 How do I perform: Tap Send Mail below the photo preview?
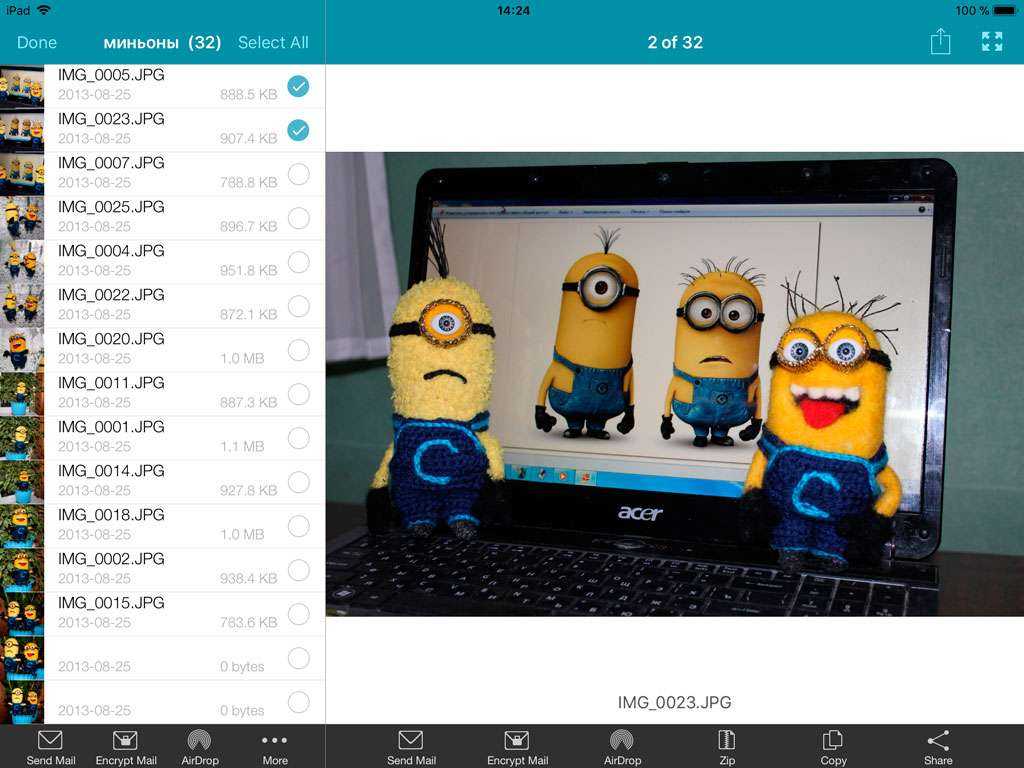tap(411, 746)
